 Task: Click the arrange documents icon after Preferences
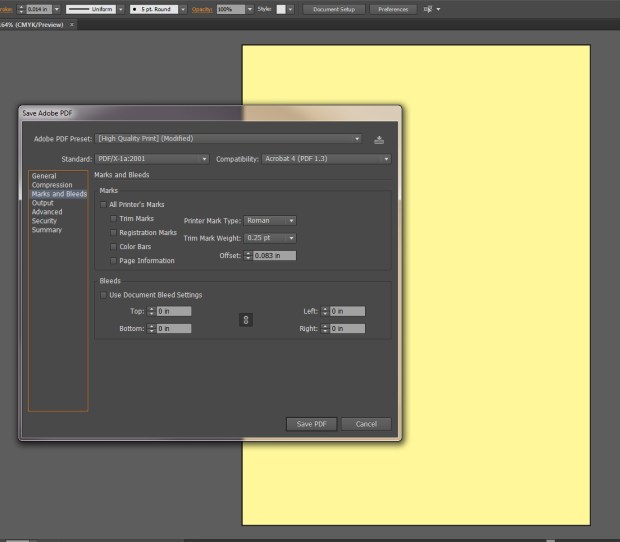pos(429,9)
